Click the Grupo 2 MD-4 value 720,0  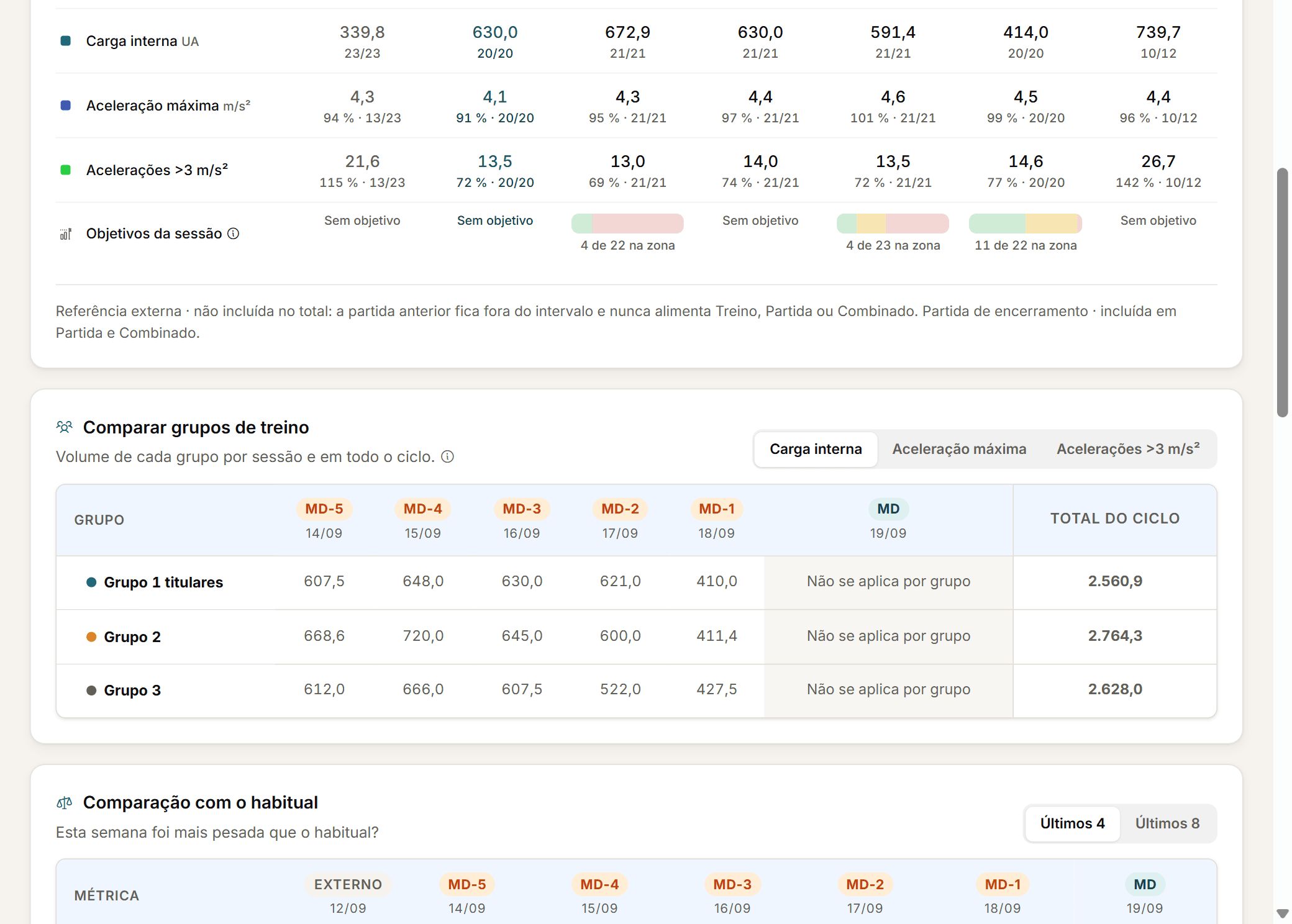point(423,636)
